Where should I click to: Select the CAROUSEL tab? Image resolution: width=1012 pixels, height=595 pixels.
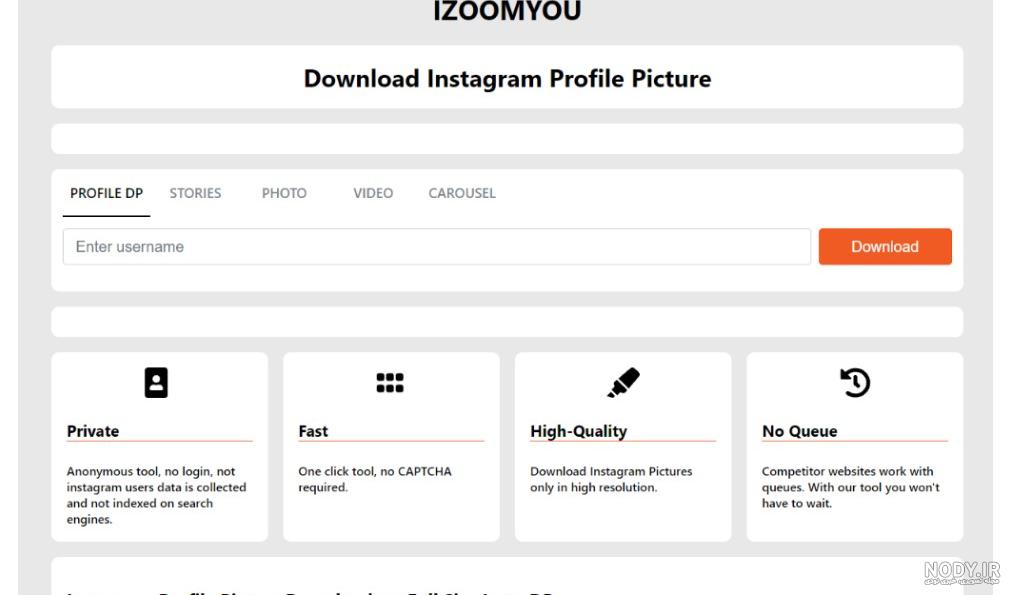click(462, 194)
